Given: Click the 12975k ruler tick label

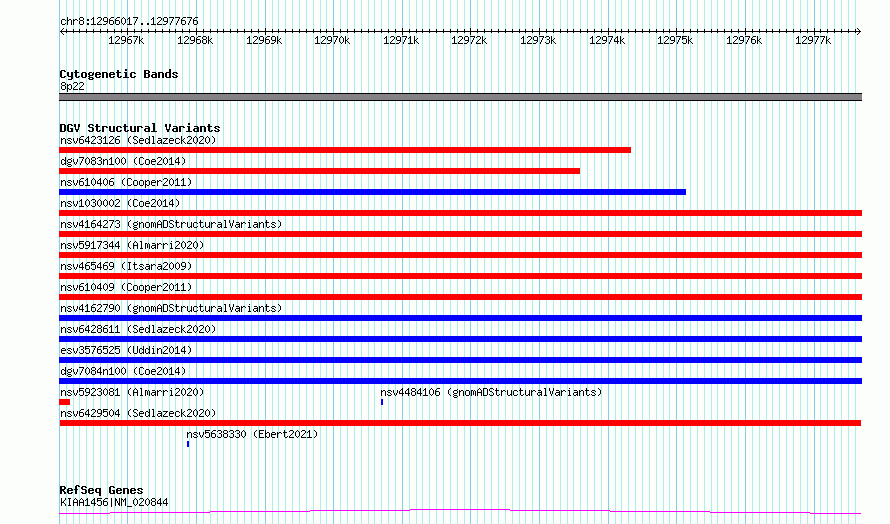Looking at the screenshot, I should click(675, 40).
